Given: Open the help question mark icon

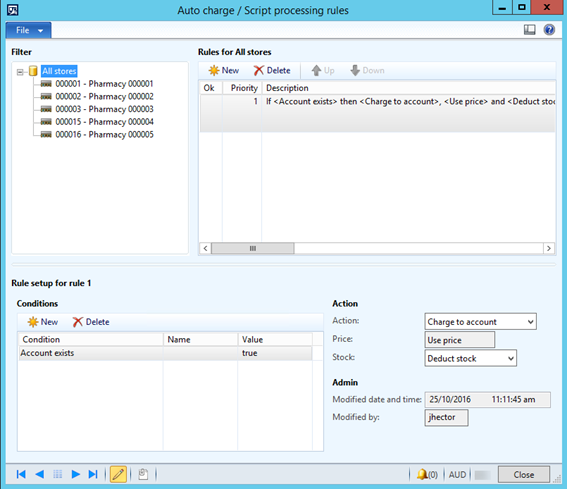Looking at the screenshot, I should pyautogui.click(x=549, y=30).
